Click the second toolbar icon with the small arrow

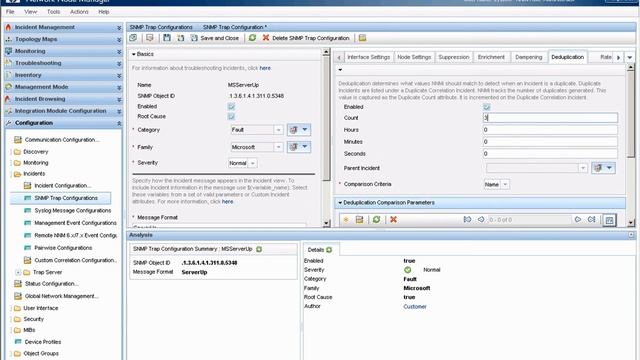tap(150, 38)
